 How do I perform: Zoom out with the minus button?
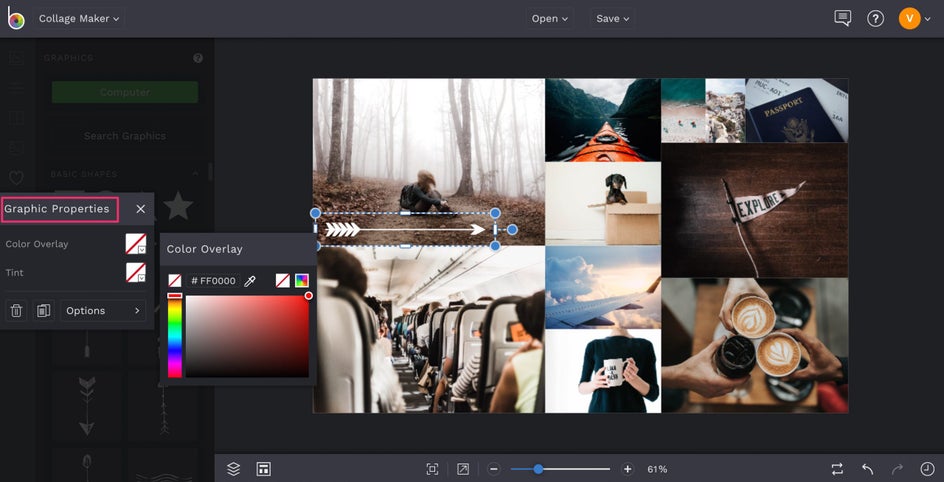tap(494, 469)
